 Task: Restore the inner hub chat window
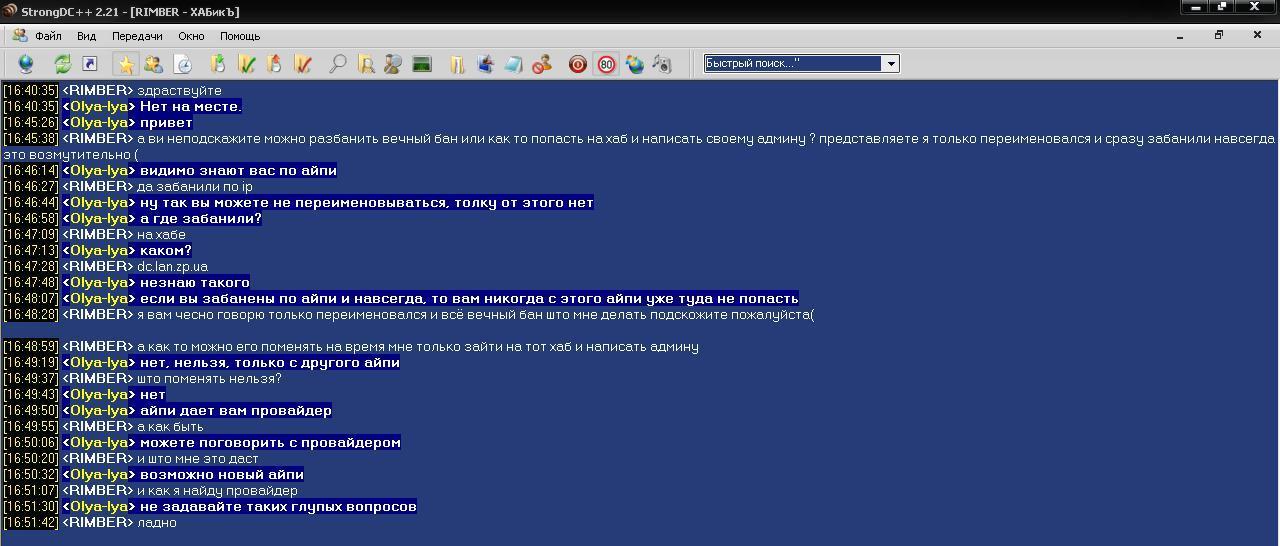click(1218, 35)
